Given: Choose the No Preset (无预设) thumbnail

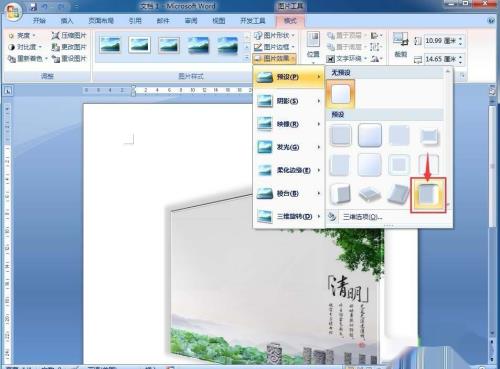Looking at the screenshot, I should (x=340, y=94).
